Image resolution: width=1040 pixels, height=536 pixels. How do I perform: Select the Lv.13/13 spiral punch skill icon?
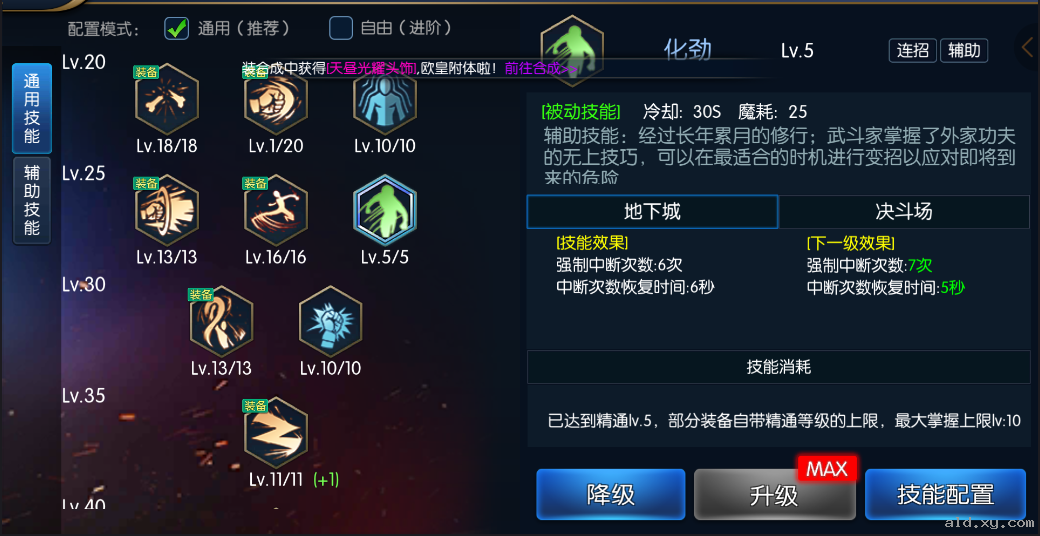166,210
